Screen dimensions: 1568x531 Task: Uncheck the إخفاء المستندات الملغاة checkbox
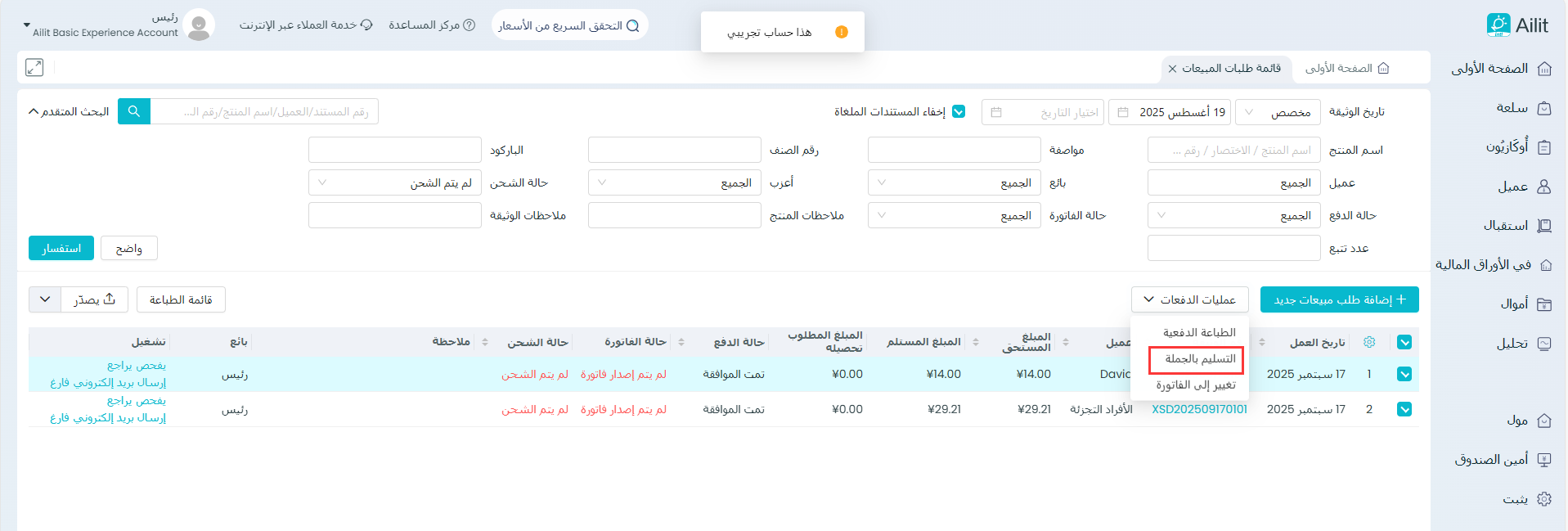click(959, 112)
